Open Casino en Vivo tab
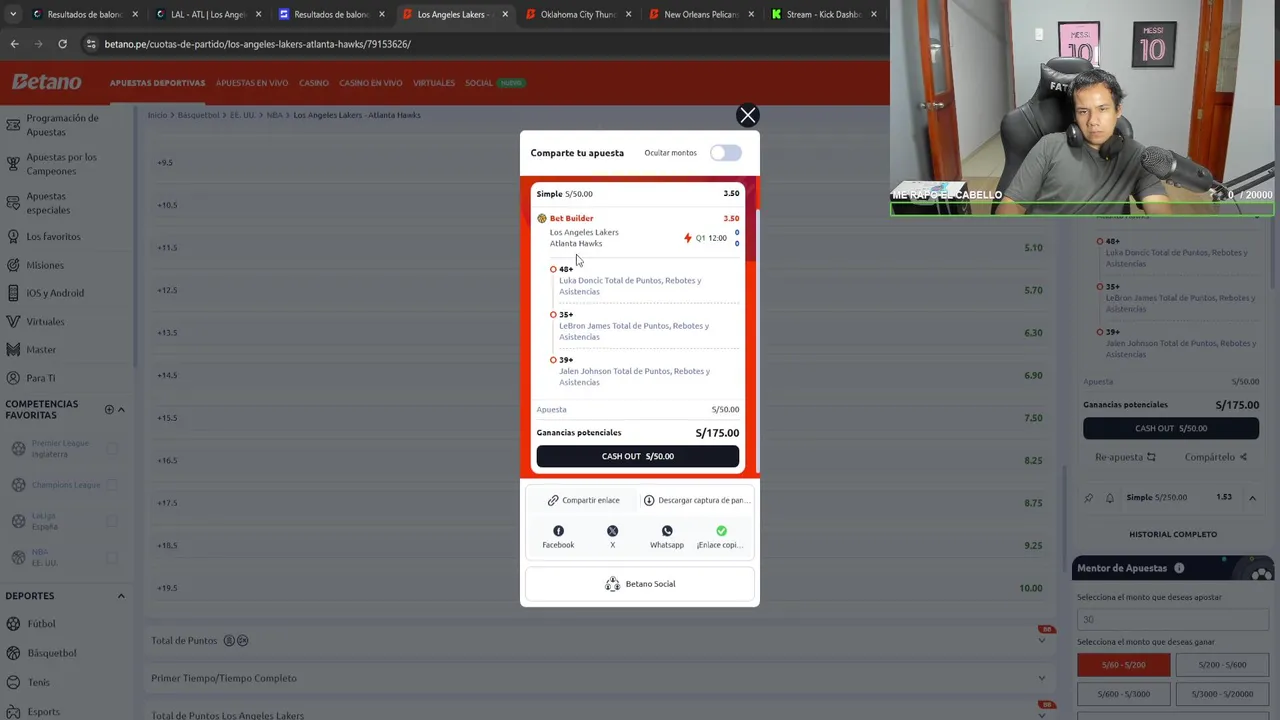The image size is (1280, 720). coord(370,83)
